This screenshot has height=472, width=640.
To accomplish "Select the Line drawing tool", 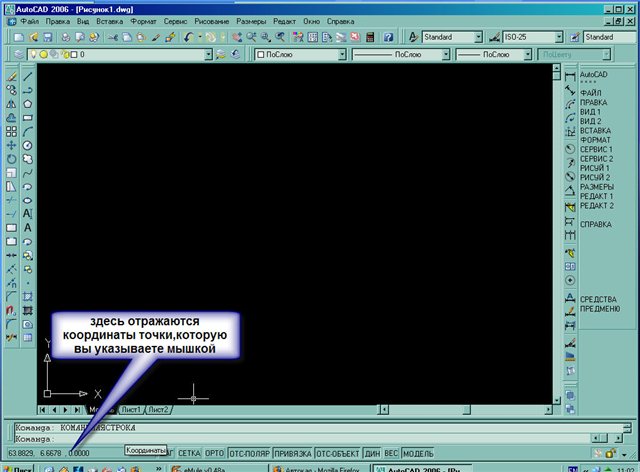I will [28, 75].
